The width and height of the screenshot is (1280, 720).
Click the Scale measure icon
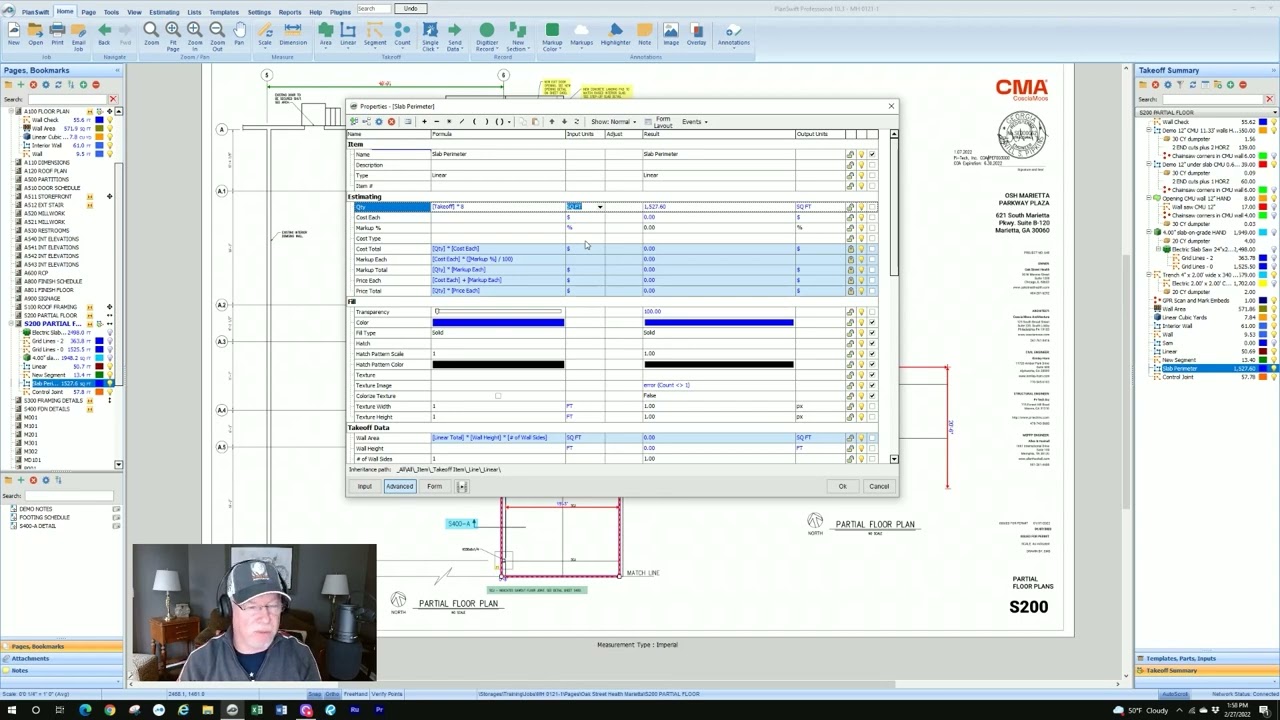tap(265, 34)
